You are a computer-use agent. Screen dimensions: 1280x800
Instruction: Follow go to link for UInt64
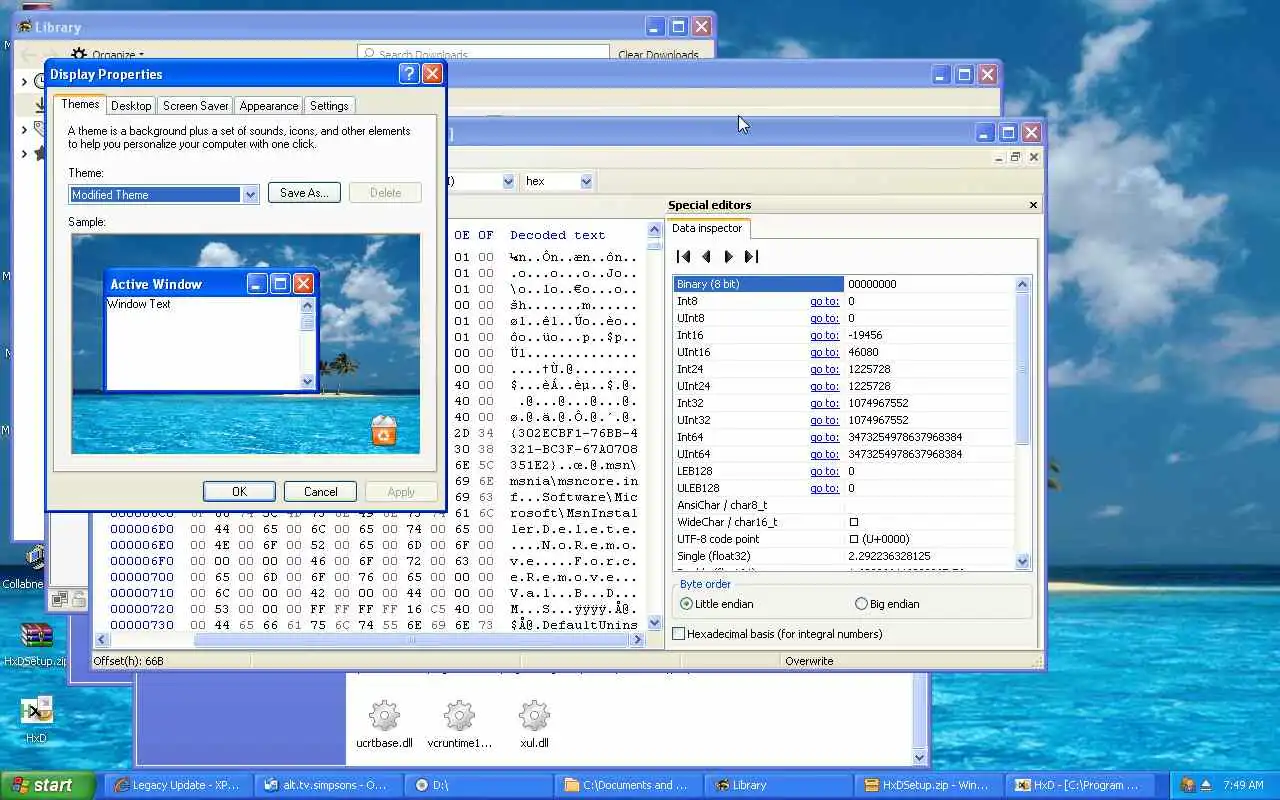(x=824, y=454)
